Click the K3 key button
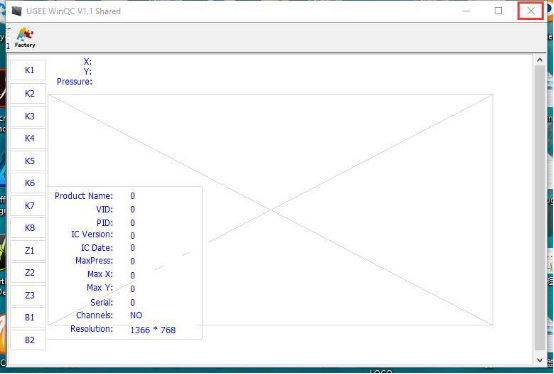 tap(28, 116)
